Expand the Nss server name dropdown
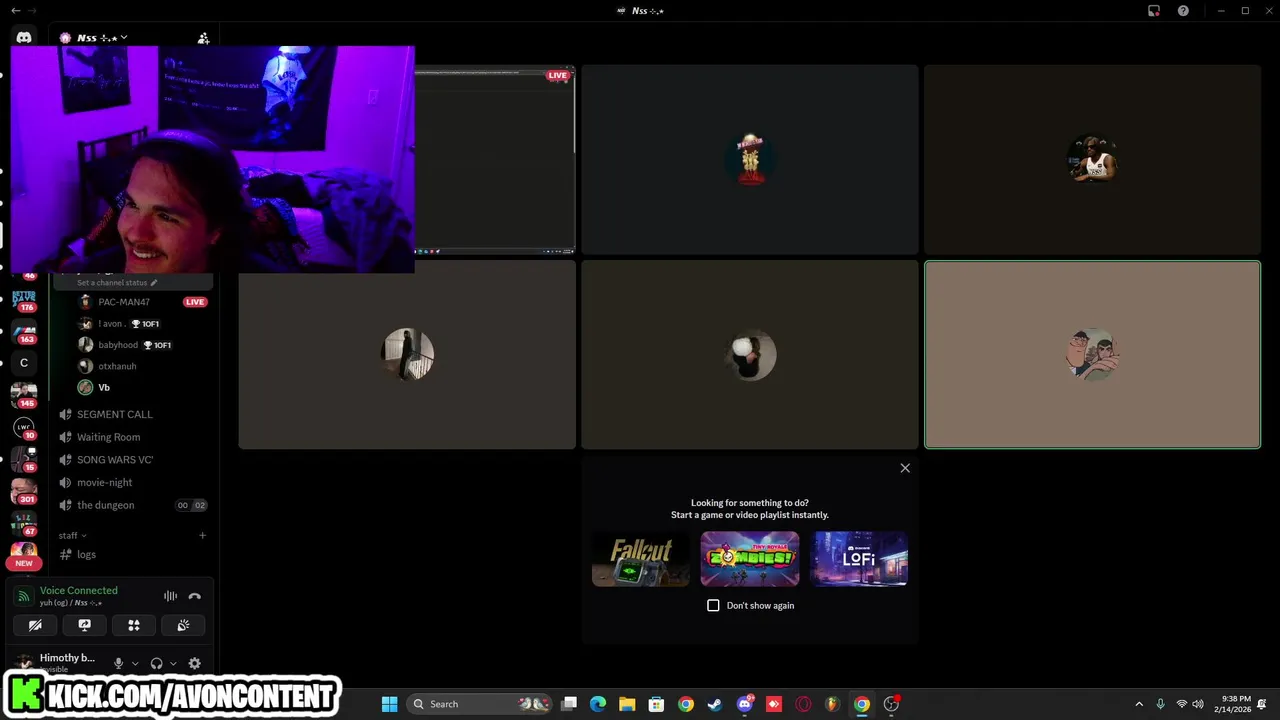 123,38
